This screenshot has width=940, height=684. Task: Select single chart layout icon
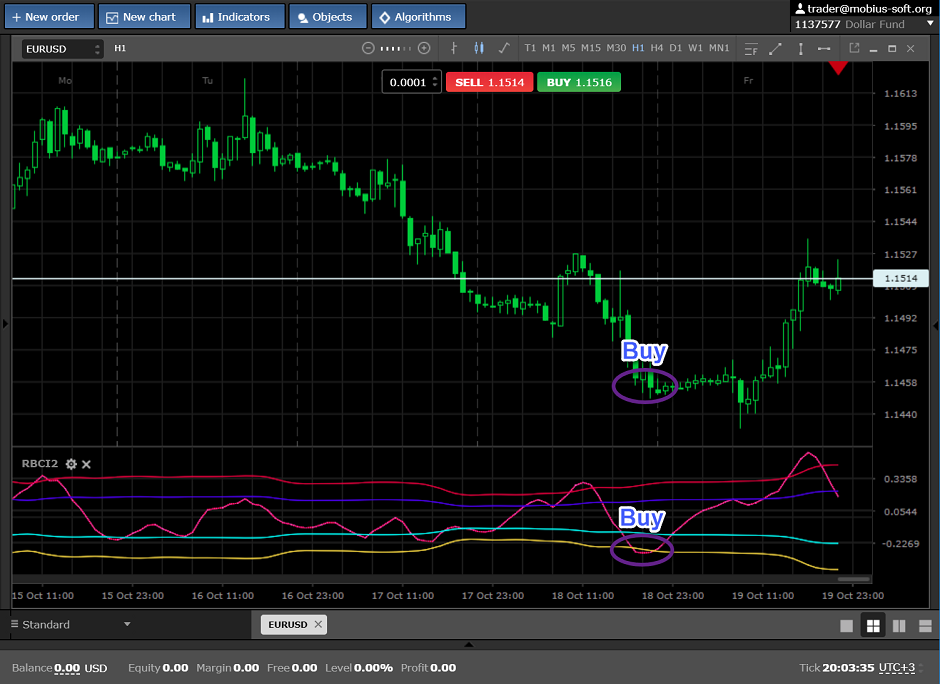tap(846, 626)
